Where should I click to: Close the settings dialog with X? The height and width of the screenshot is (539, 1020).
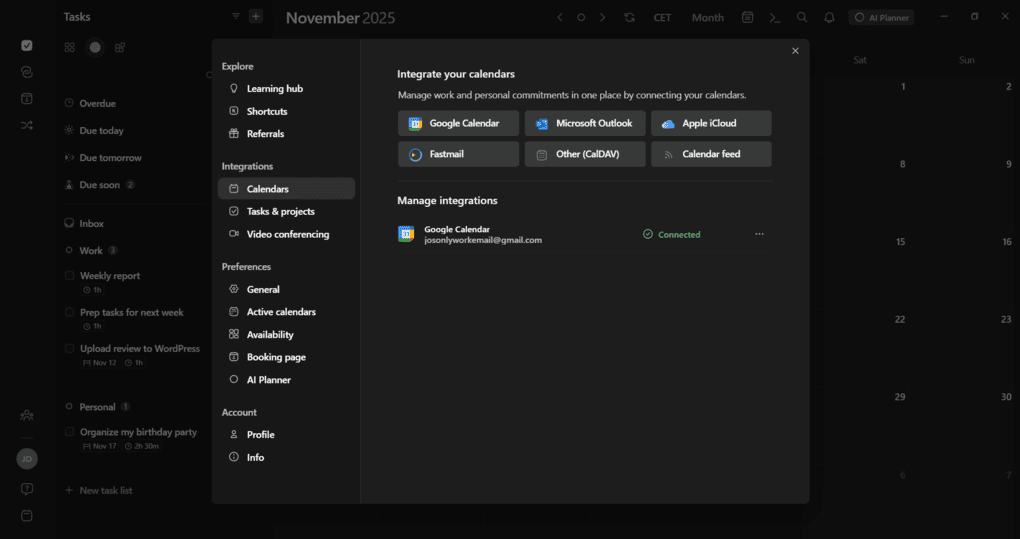[795, 51]
